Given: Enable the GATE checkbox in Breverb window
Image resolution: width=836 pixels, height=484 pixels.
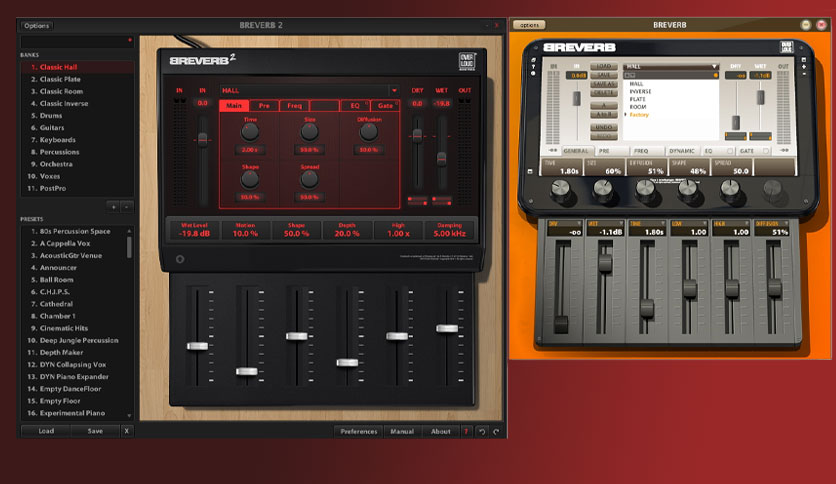Looking at the screenshot, I should click(766, 151).
